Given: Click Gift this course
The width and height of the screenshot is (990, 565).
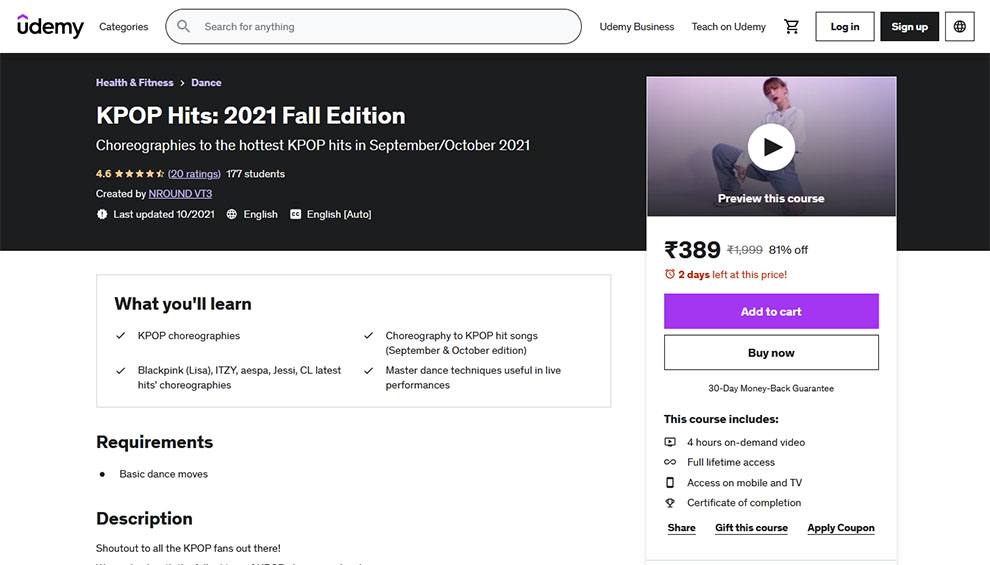Looking at the screenshot, I should point(751,528).
